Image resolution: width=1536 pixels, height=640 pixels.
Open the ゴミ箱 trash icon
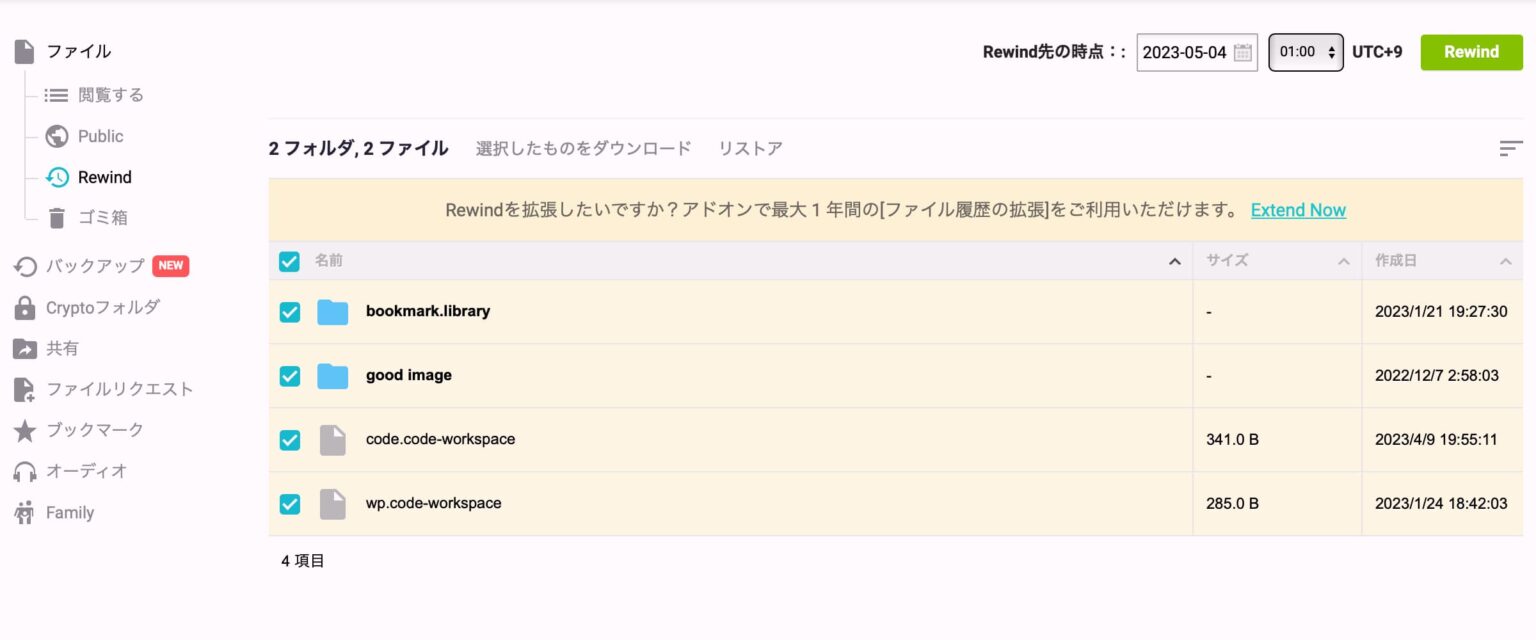click(x=58, y=217)
